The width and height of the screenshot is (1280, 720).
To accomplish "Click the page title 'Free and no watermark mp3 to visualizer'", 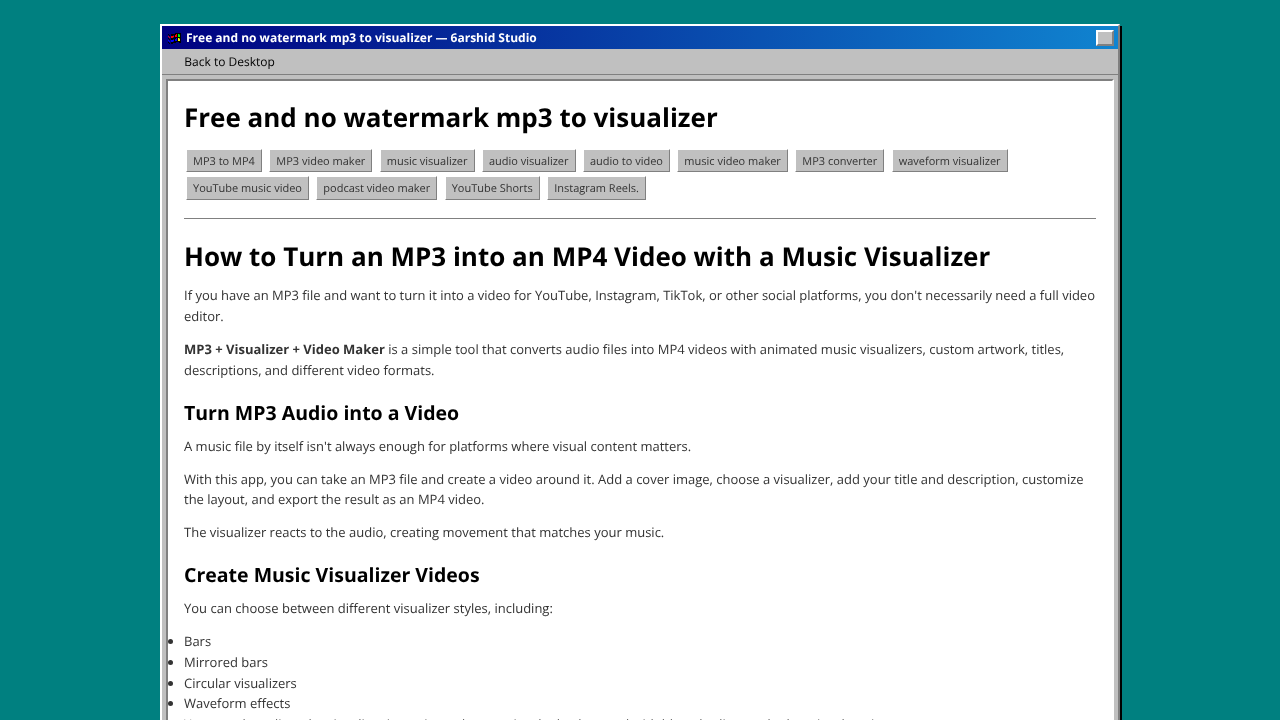I will (451, 118).
